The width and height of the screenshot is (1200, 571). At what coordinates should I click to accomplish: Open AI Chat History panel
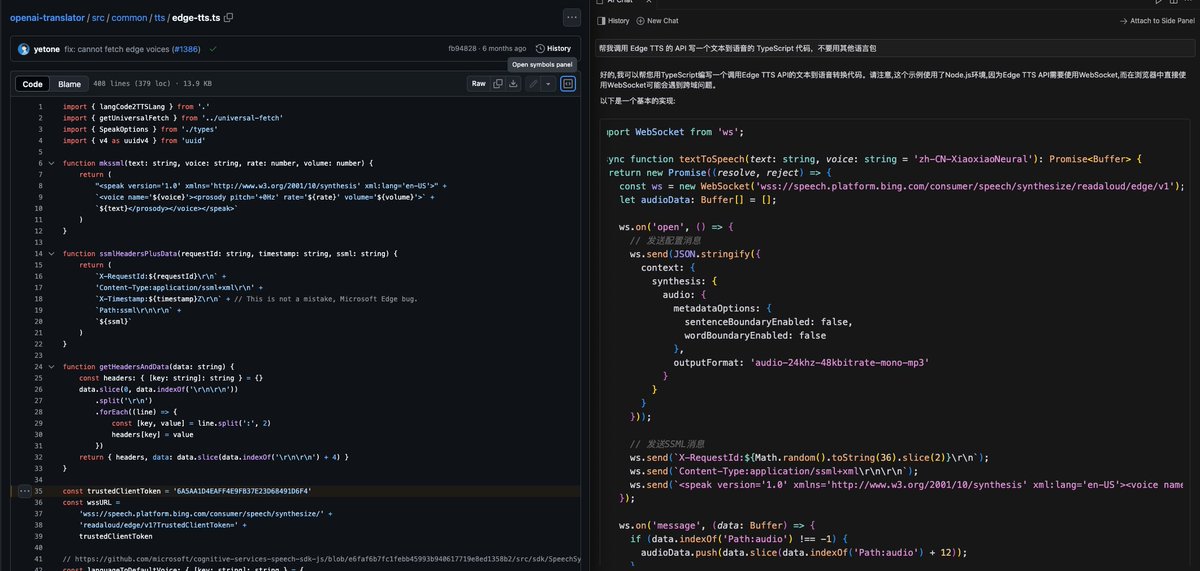[613, 20]
